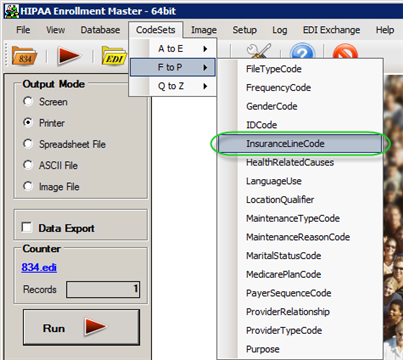Select the Spreadsheet File radio button
The width and height of the screenshot is (403, 360).
(28, 144)
